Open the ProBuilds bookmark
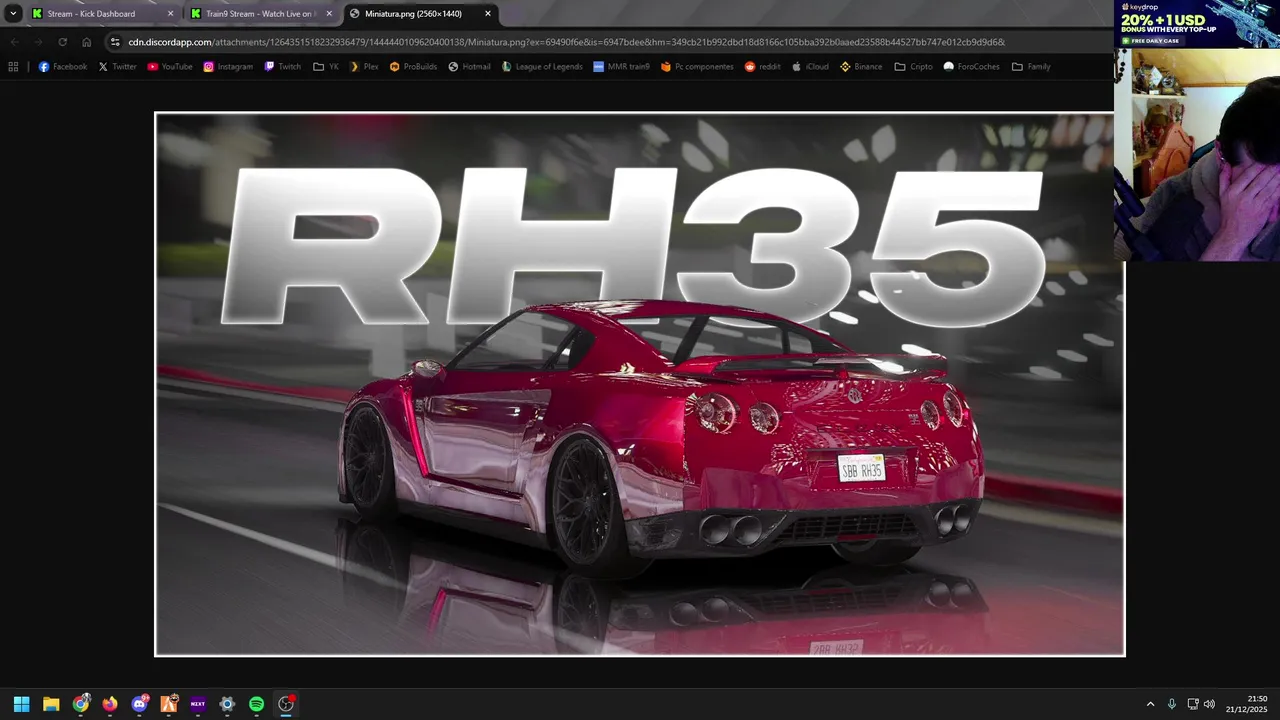Viewport: 1280px width, 720px height. pos(413,67)
